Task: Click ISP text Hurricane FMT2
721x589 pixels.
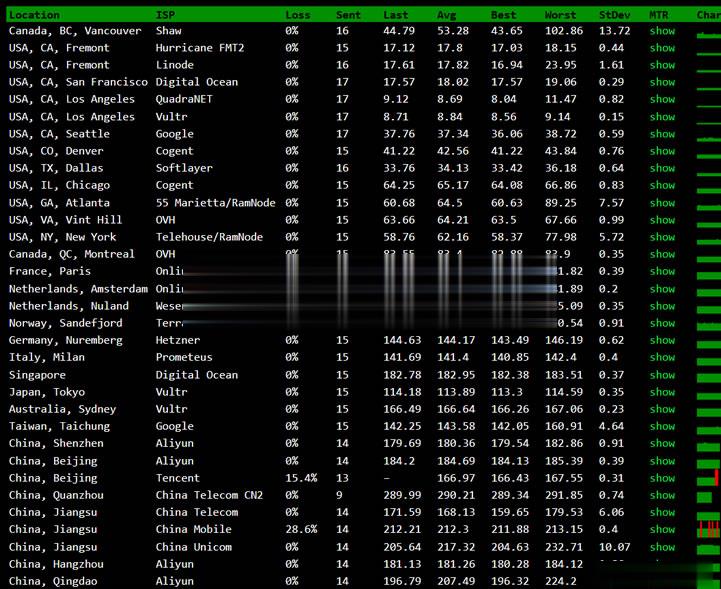Action: [200, 48]
